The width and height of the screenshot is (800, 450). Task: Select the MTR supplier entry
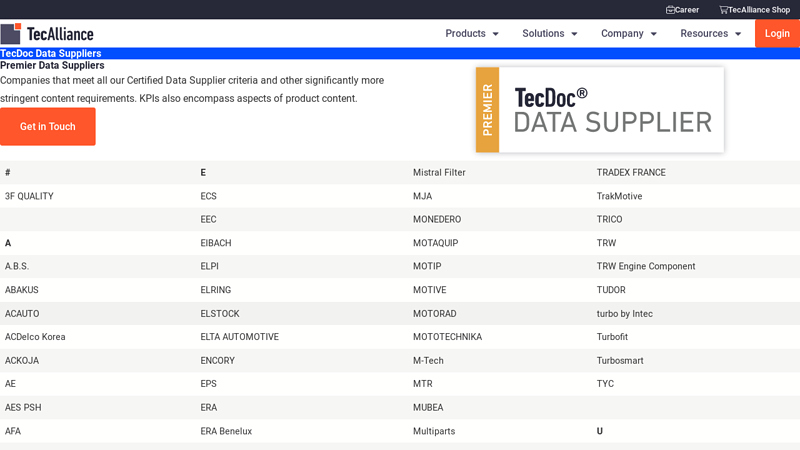(422, 384)
